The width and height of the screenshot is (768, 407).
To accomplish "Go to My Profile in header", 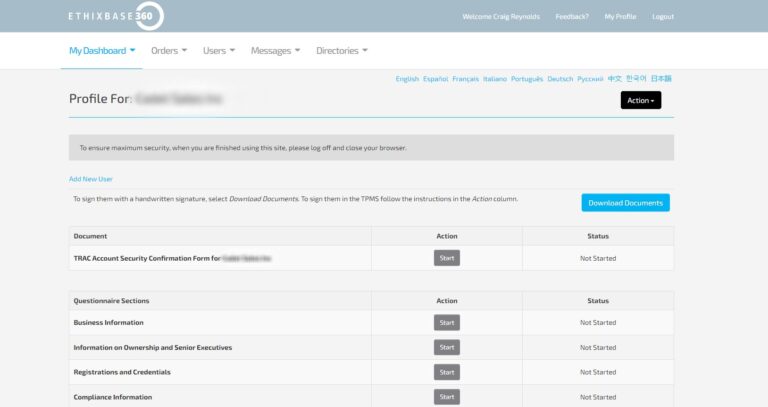I will 620,17.
